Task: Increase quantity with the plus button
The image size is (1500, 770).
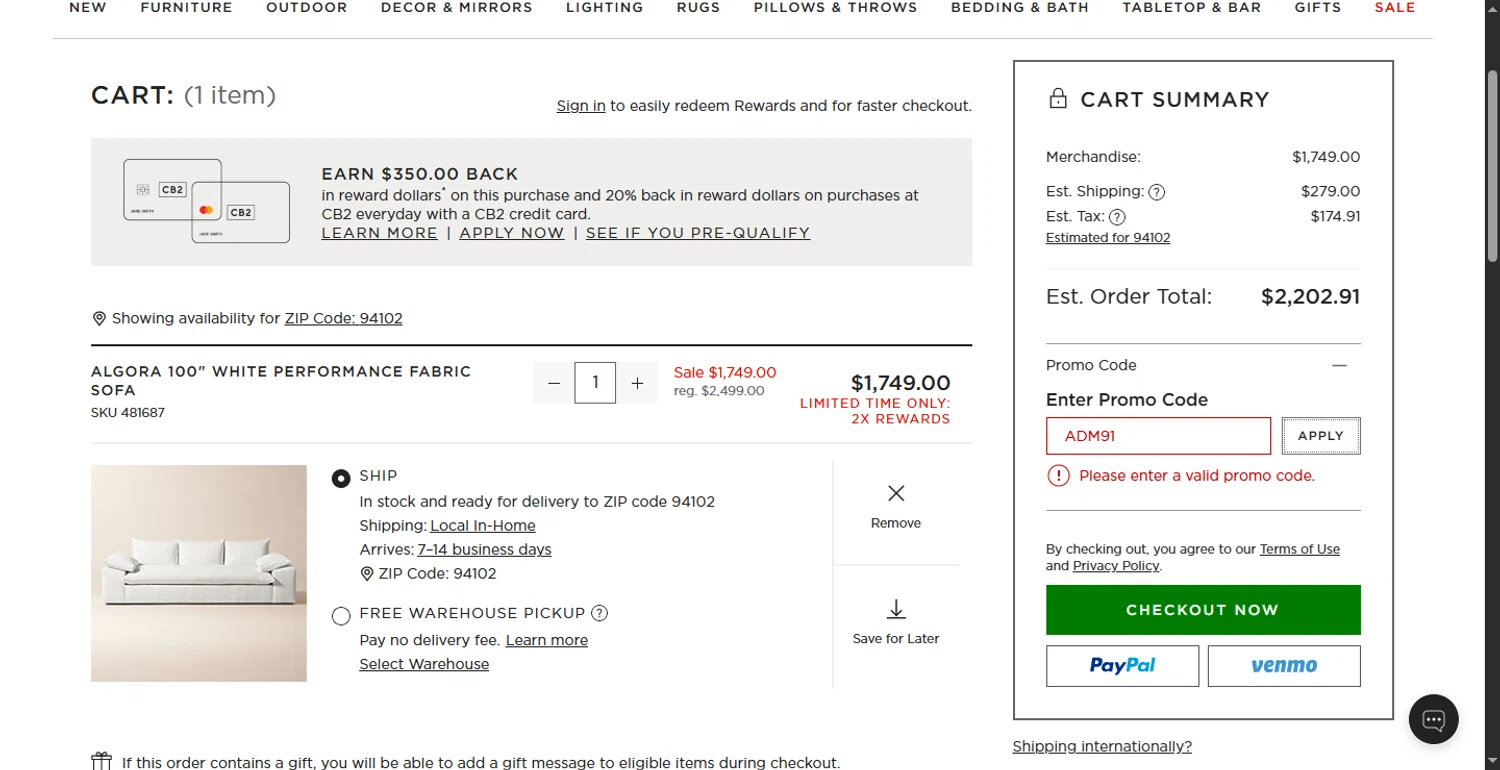Action: 637,383
